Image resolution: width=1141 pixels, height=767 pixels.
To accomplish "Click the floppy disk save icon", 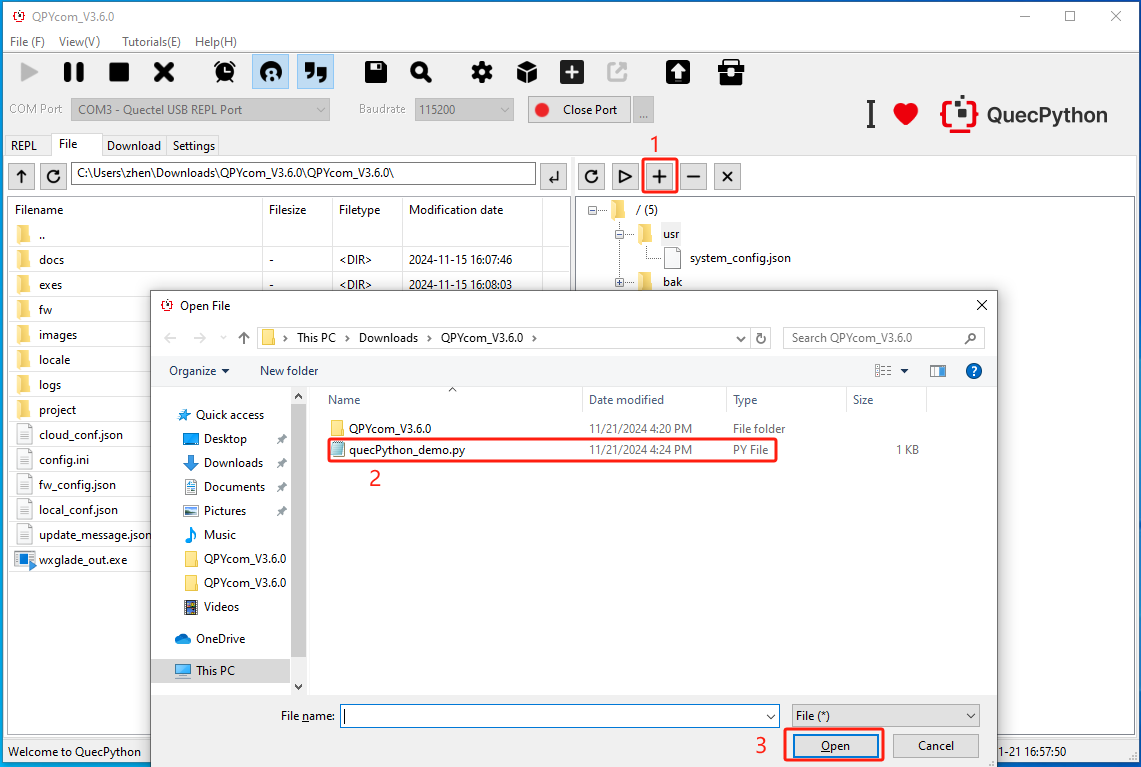I will [x=375, y=72].
